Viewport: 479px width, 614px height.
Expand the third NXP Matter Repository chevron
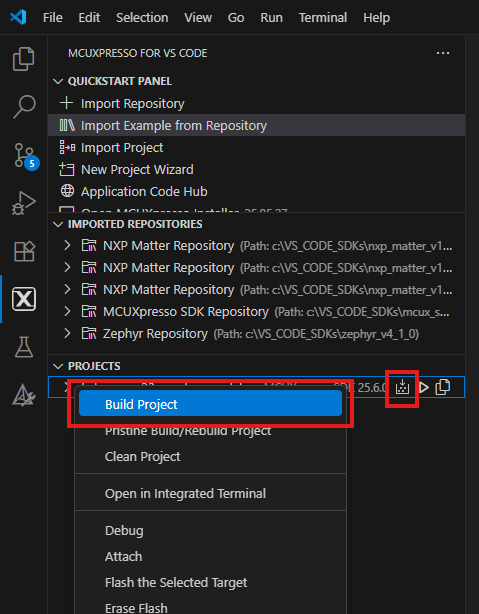point(67,289)
